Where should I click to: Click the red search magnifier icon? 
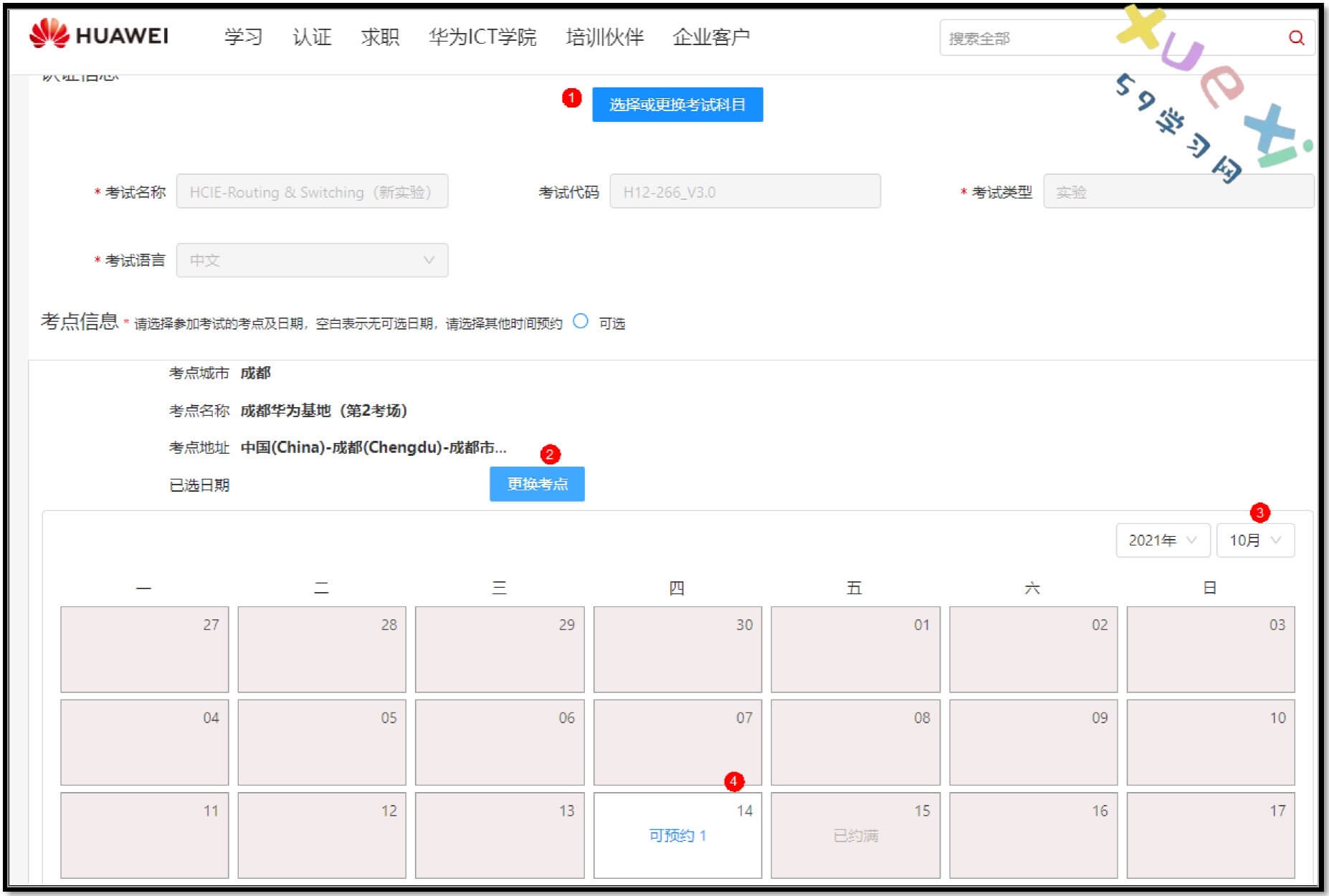(1296, 38)
